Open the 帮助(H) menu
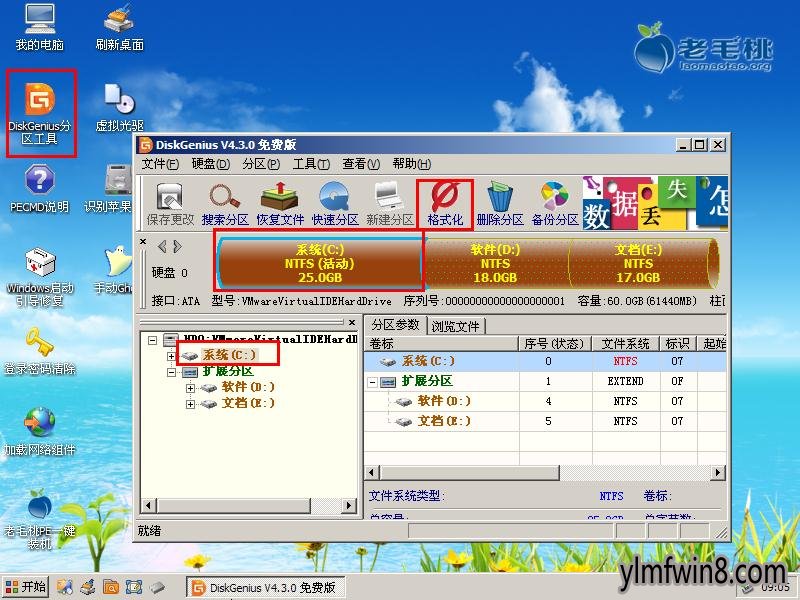The height and width of the screenshot is (600, 800). [411, 164]
